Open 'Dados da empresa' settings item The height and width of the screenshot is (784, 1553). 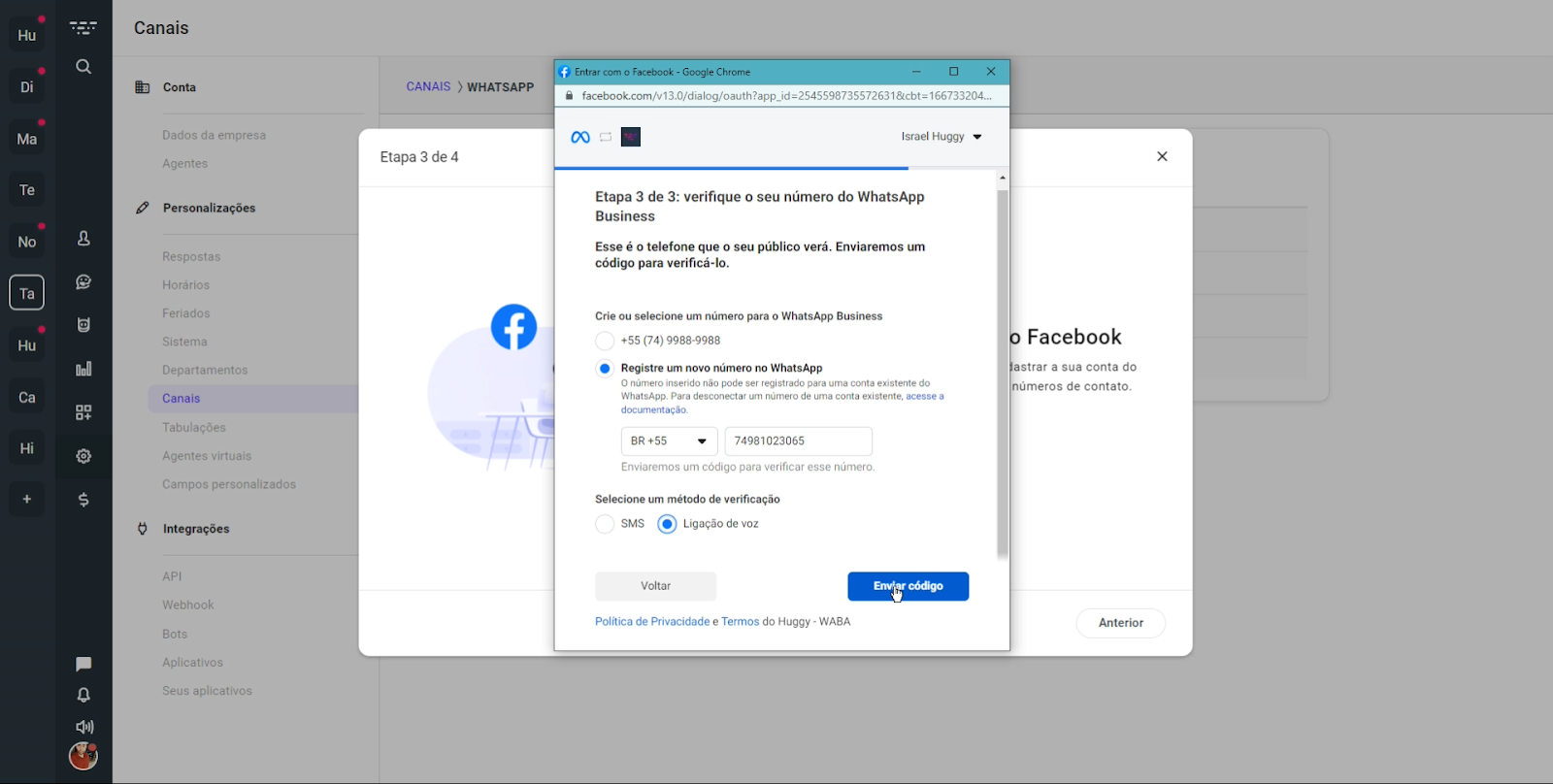214,136
